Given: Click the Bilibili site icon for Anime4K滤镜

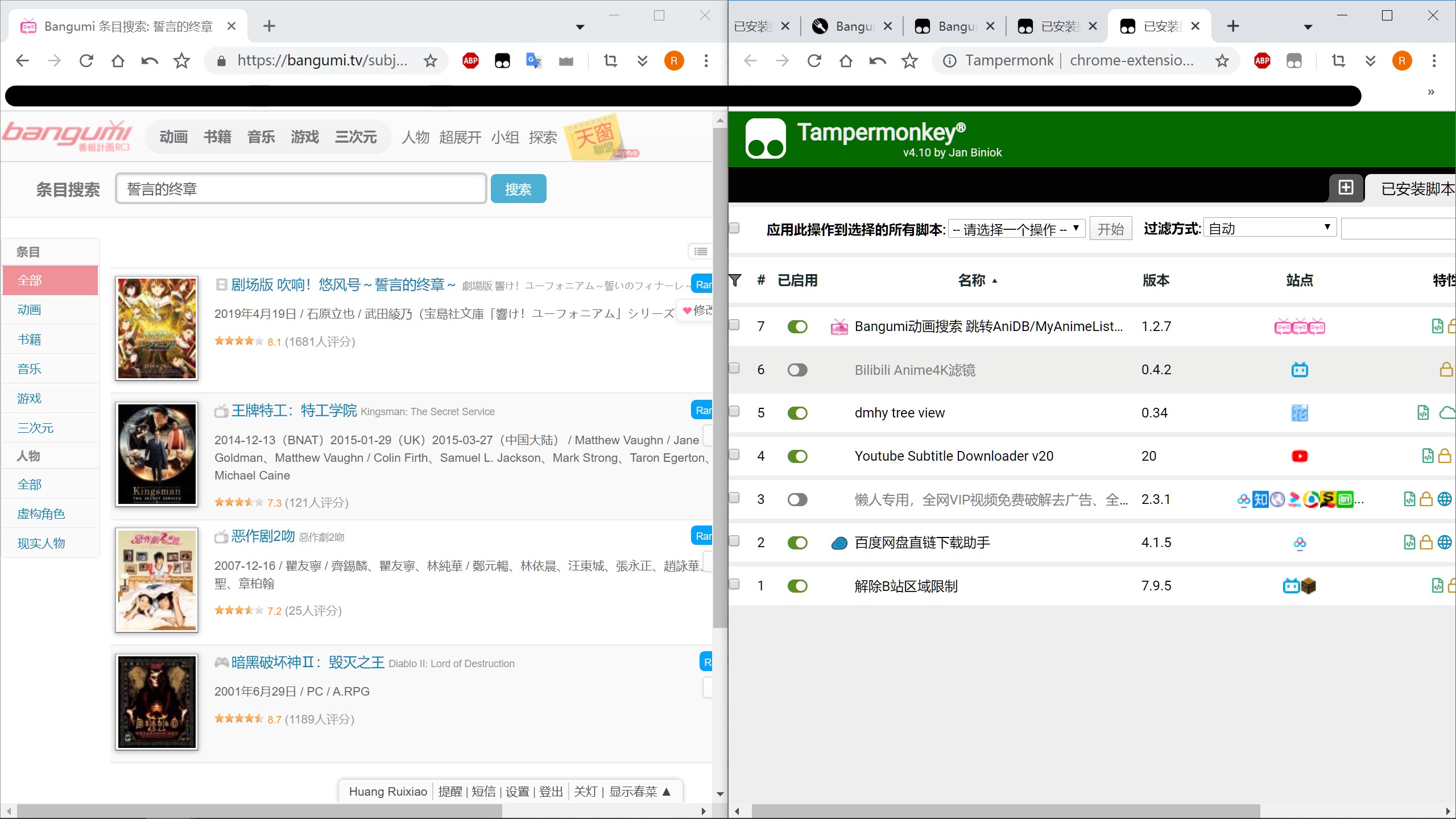Looking at the screenshot, I should 1300,370.
